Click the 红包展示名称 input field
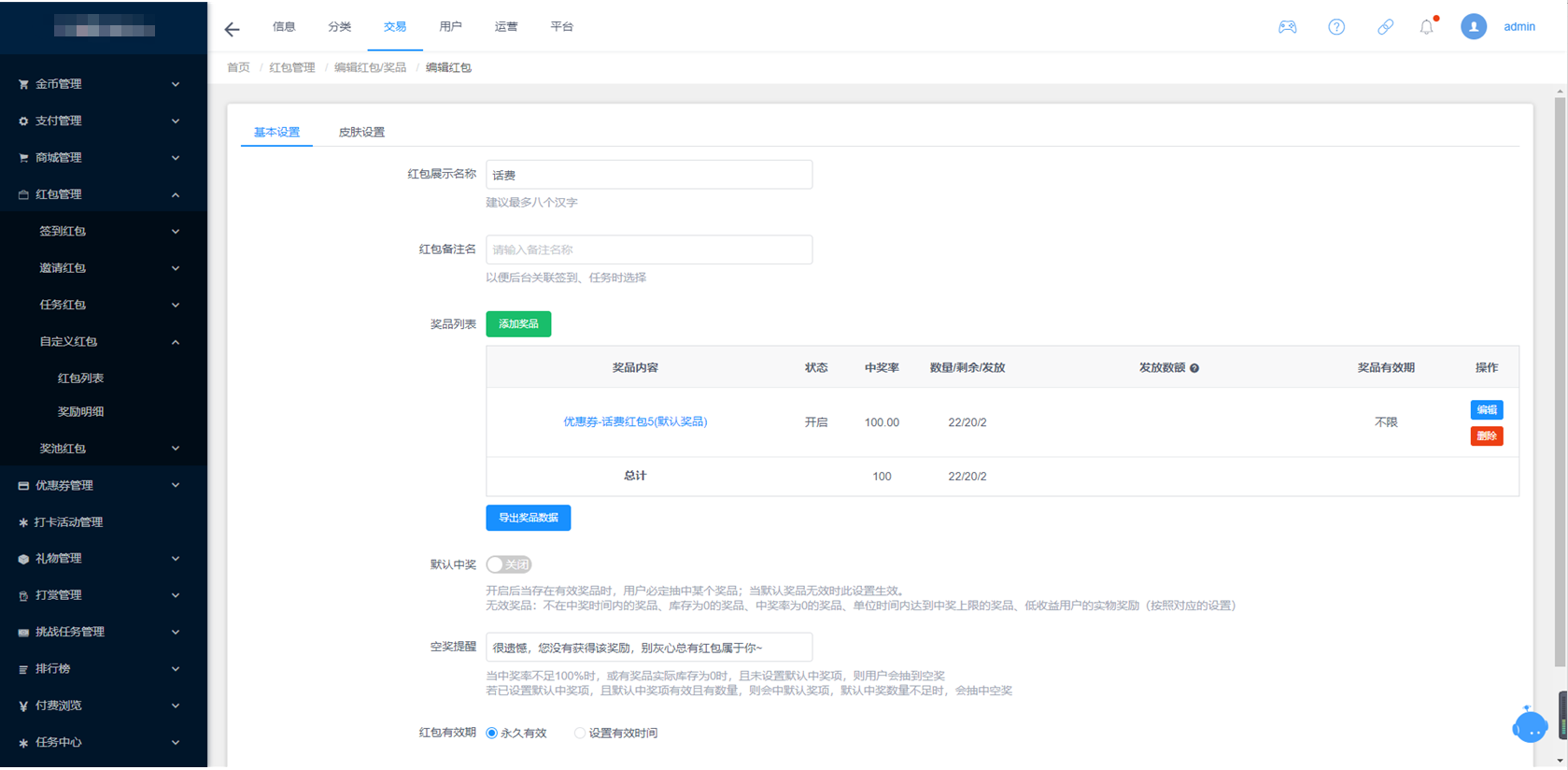Screen dimensions: 1568x770 (x=649, y=175)
